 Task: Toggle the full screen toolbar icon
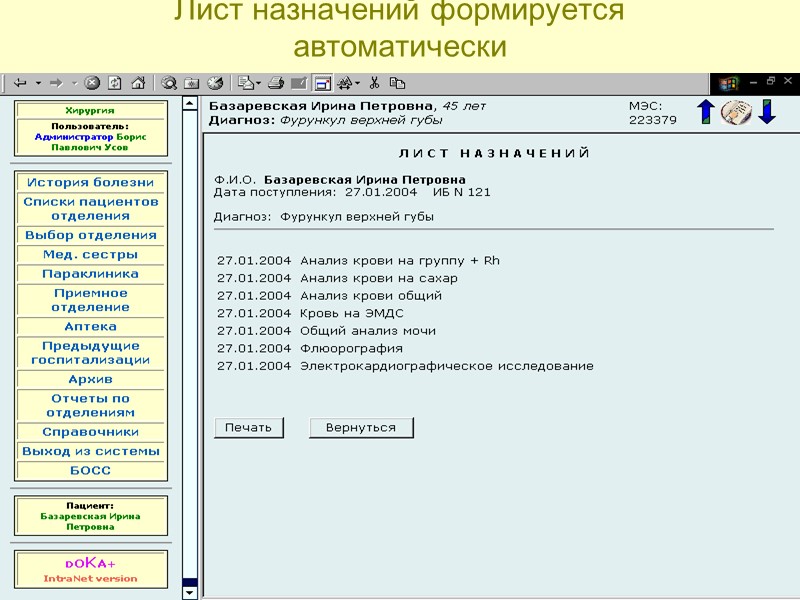(x=322, y=83)
